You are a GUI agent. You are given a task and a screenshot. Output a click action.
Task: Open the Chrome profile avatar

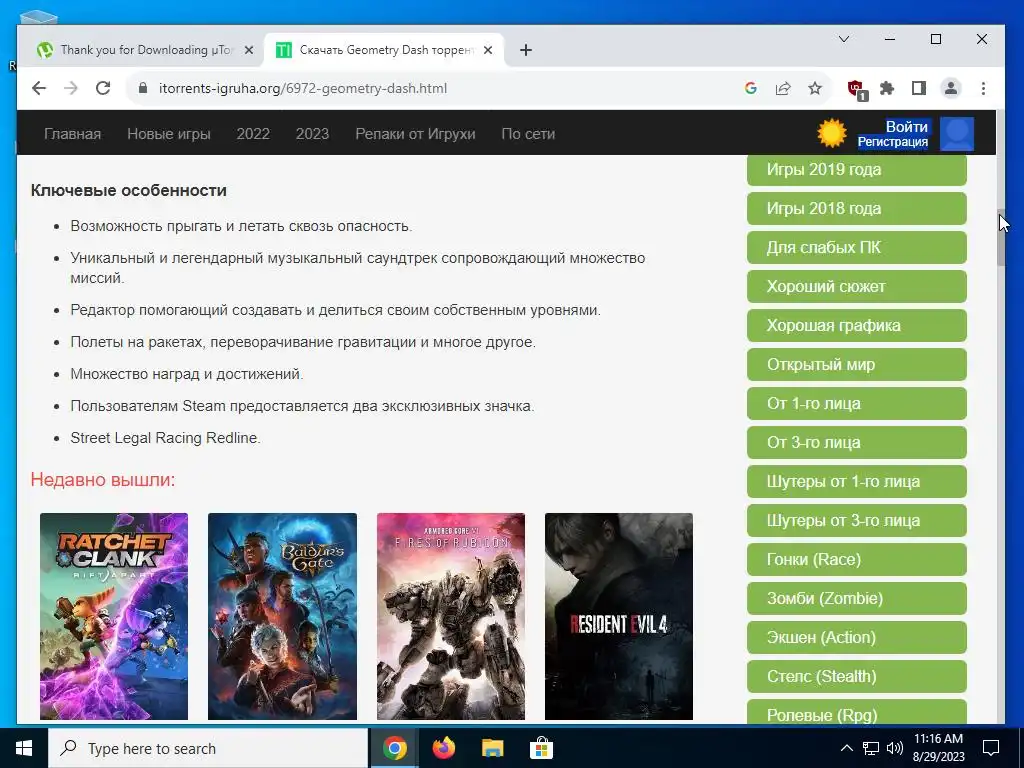(951, 88)
